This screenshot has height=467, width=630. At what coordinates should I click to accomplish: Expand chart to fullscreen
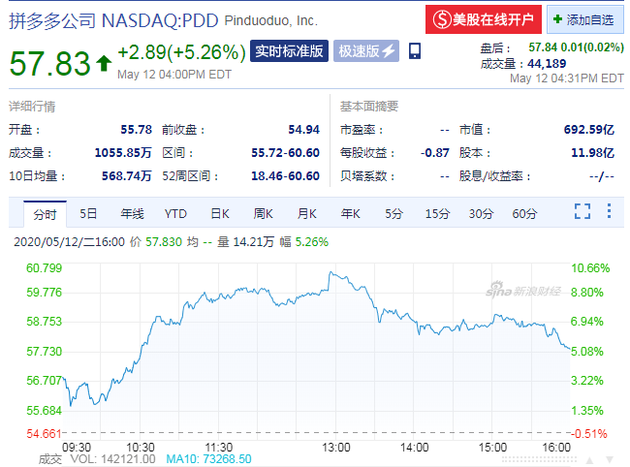[582, 211]
